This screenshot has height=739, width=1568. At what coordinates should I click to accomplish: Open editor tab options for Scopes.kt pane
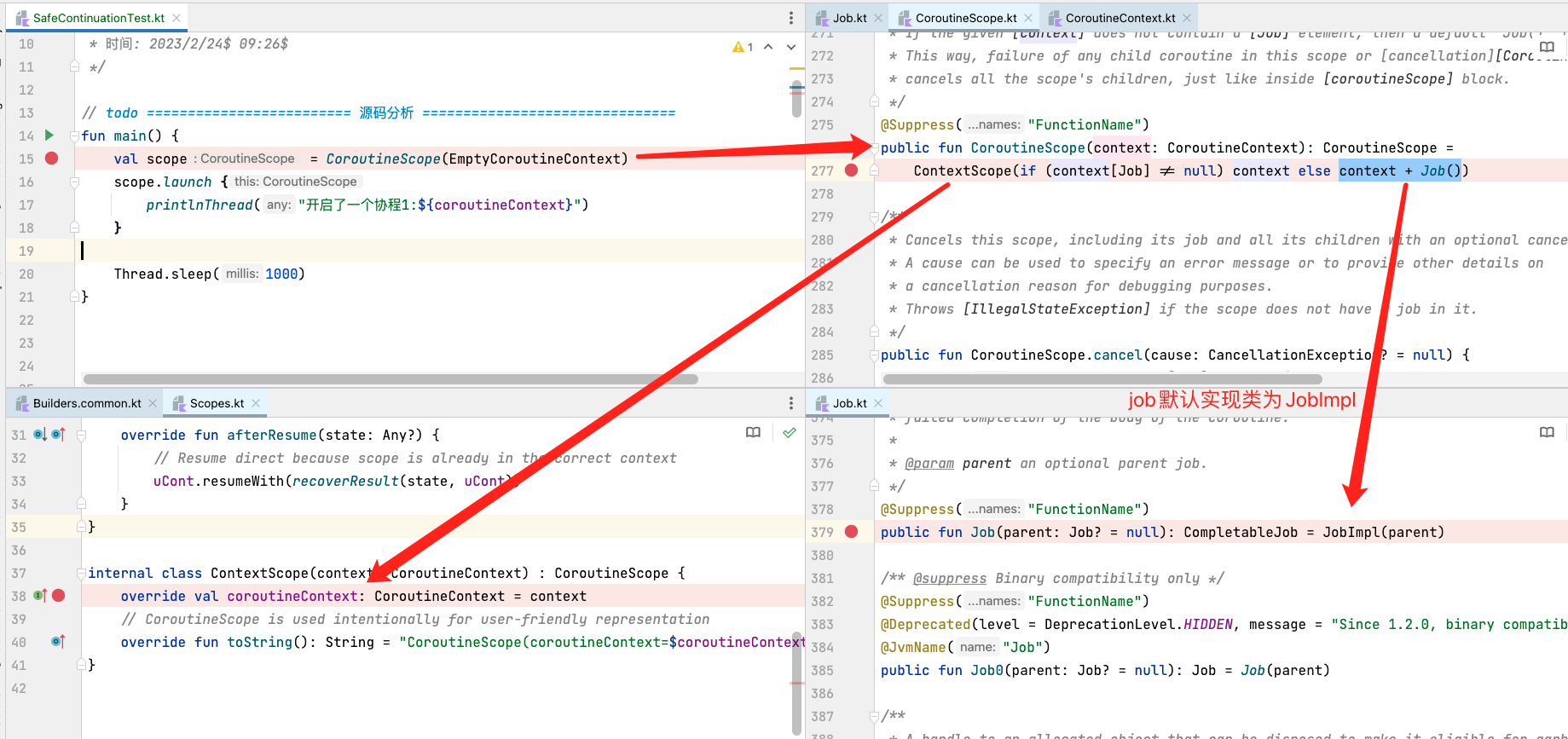(791, 403)
